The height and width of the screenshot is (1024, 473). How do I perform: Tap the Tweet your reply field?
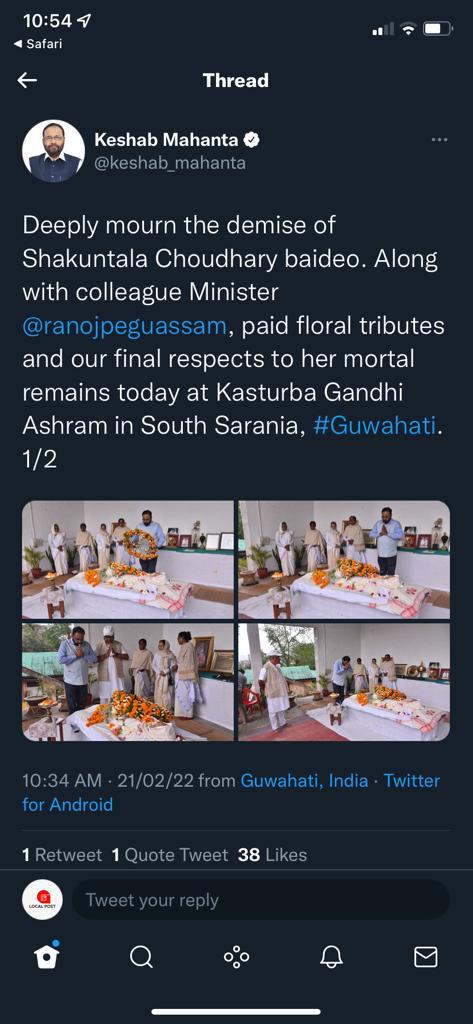point(261,900)
